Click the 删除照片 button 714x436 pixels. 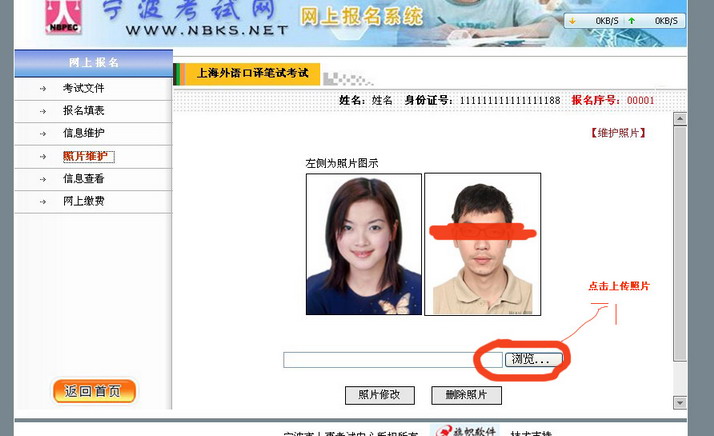pyautogui.click(x=466, y=395)
